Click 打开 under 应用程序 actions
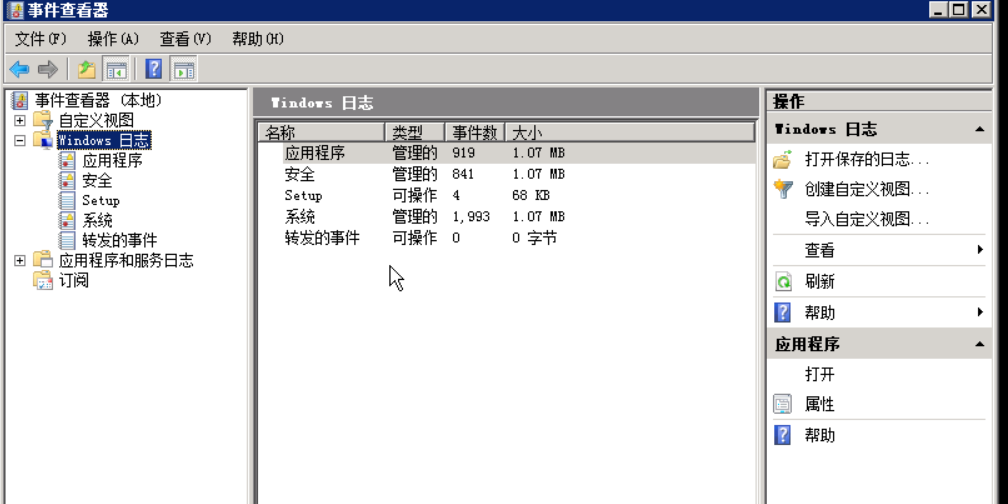The image size is (1008, 504). pyautogui.click(x=820, y=374)
